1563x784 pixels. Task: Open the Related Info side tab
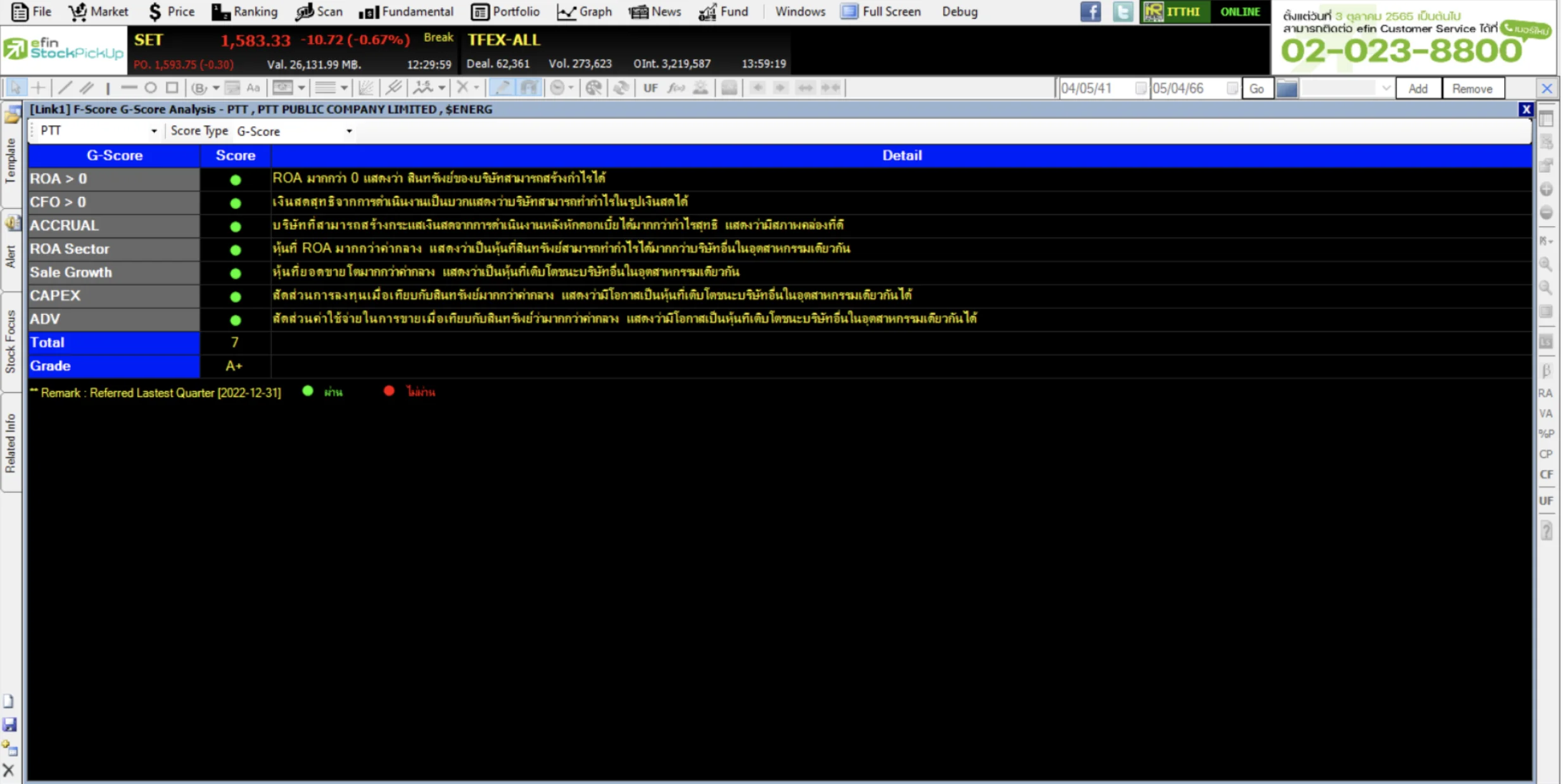[x=10, y=443]
